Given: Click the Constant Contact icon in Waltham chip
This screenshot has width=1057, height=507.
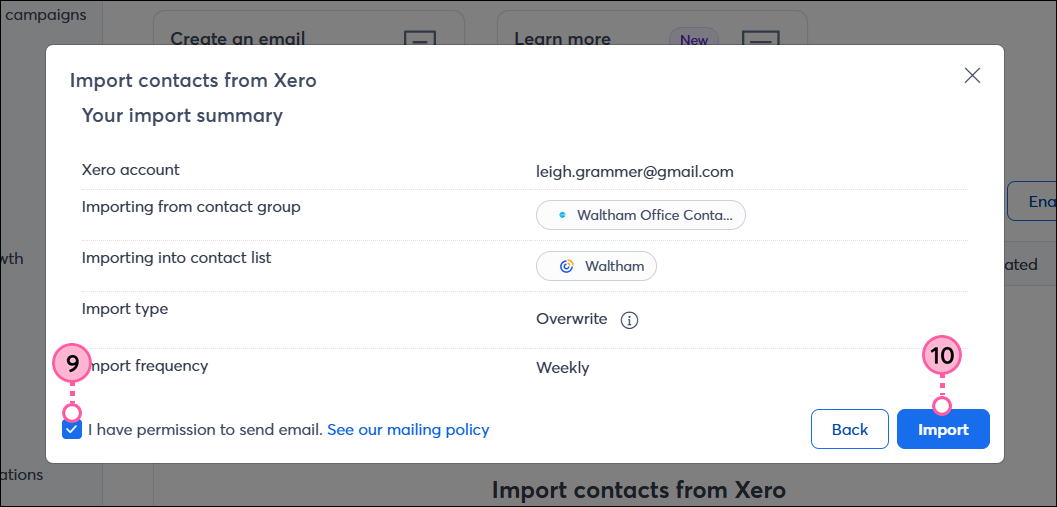Looking at the screenshot, I should pos(566,266).
